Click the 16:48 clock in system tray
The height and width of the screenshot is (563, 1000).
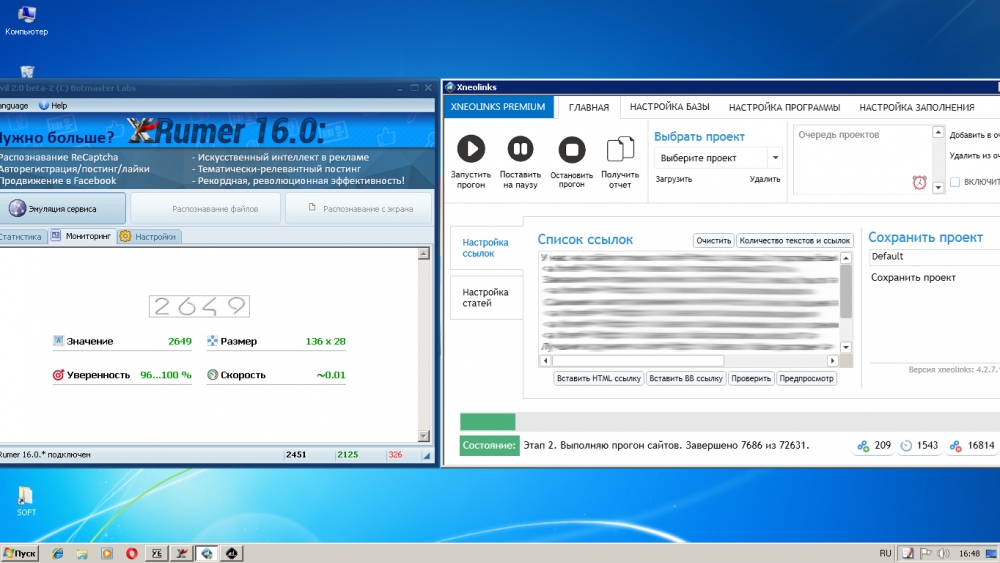click(969, 553)
